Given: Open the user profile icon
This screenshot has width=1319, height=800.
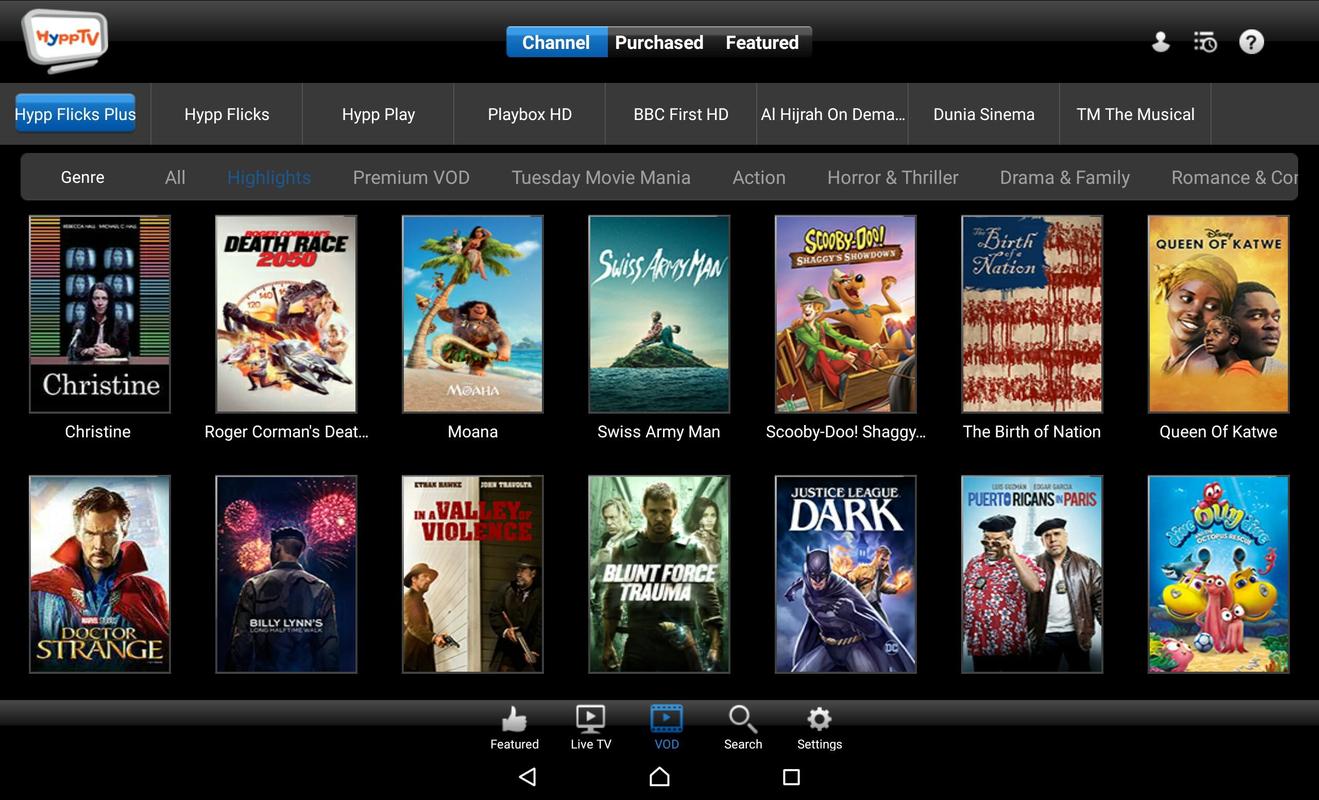Looking at the screenshot, I should [1160, 42].
